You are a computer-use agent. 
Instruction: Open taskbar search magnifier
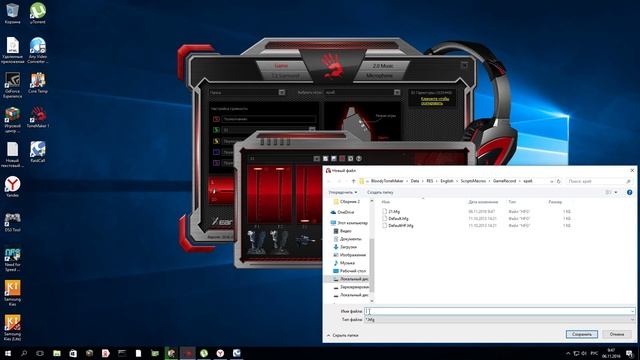(x=24, y=353)
